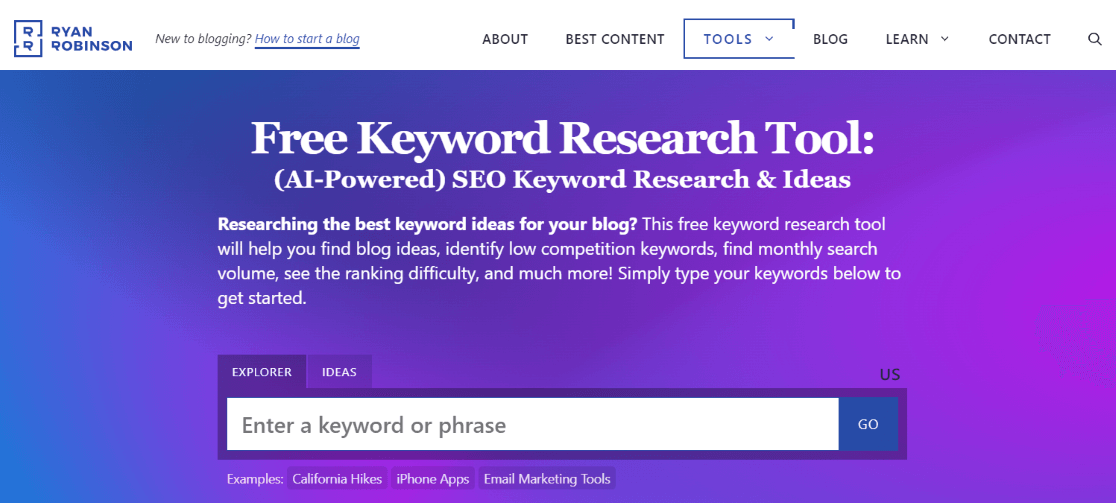This screenshot has width=1116, height=503.
Task: Open the US country selector
Action: [890, 375]
